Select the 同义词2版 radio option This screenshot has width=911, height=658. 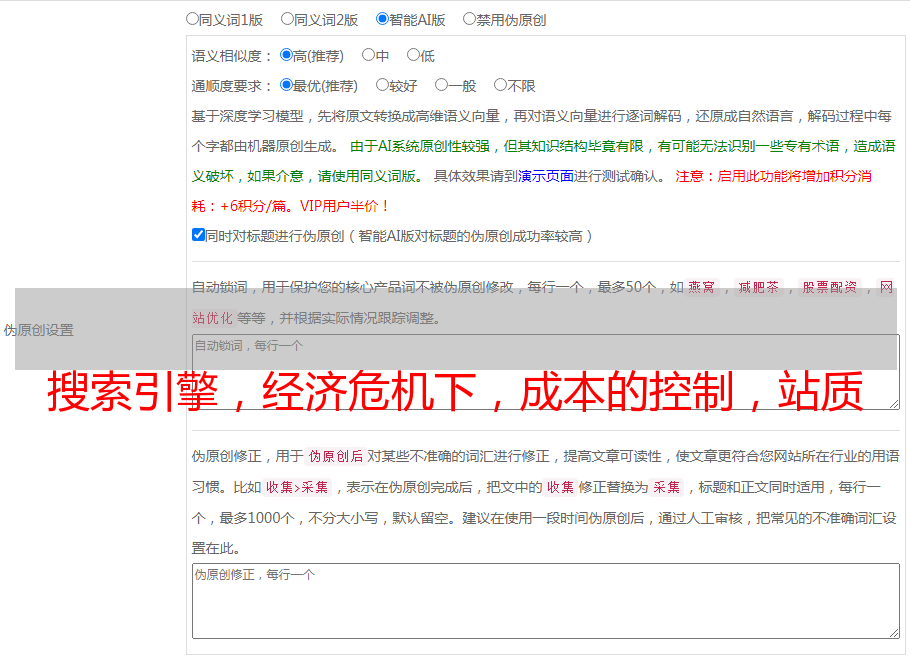click(287, 19)
